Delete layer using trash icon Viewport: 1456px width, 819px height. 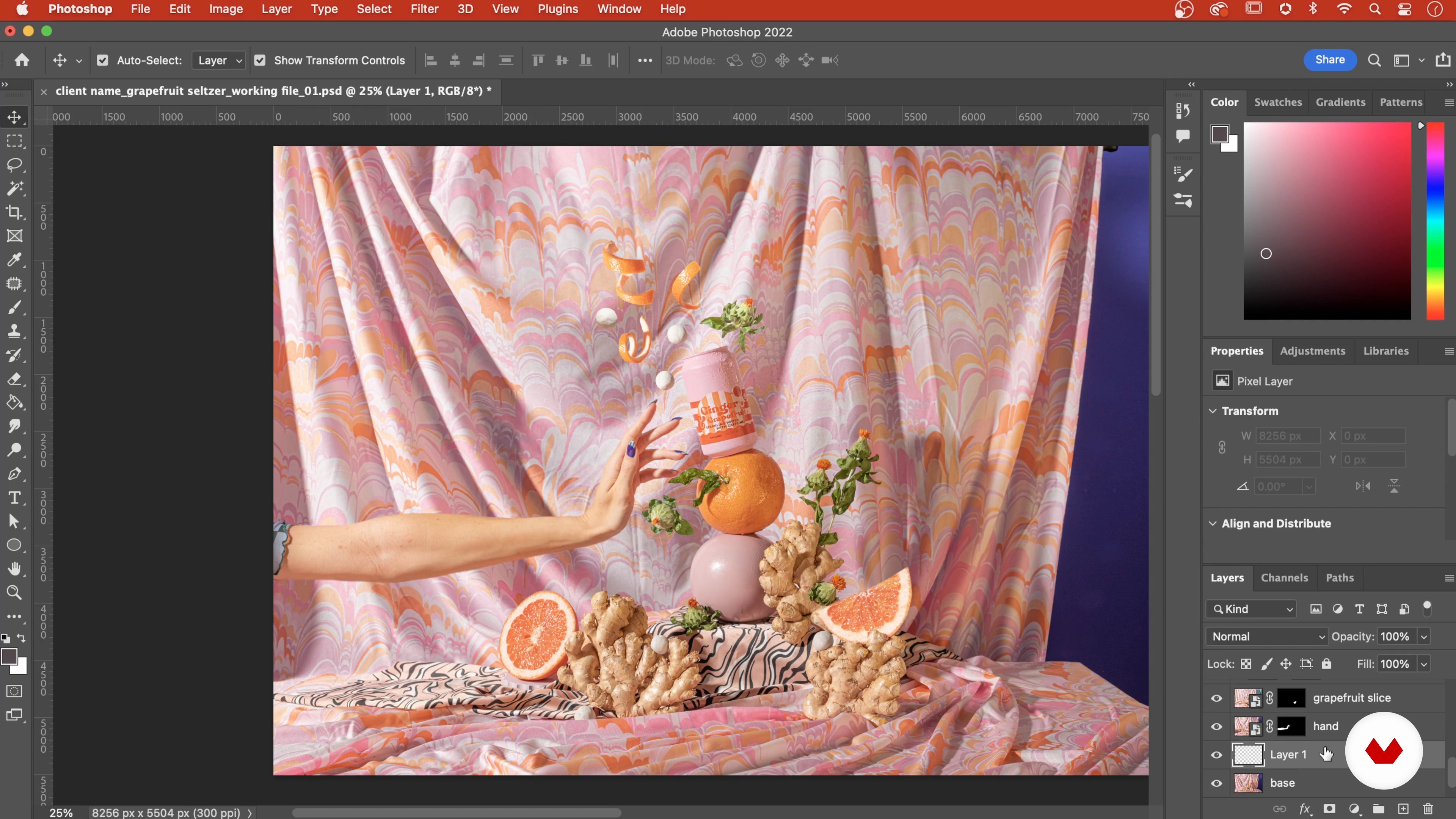[1428, 809]
